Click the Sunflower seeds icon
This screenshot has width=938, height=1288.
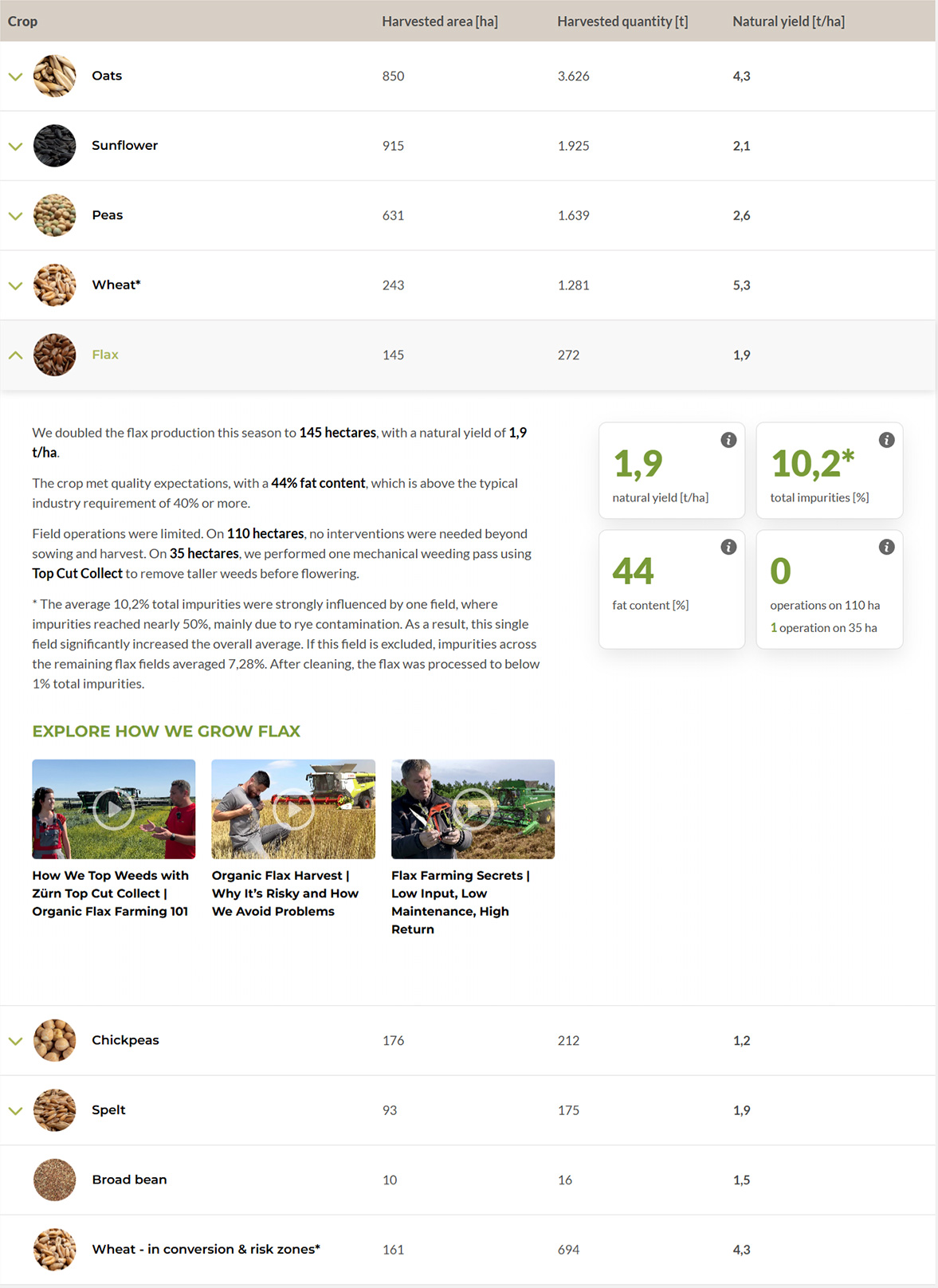point(54,146)
